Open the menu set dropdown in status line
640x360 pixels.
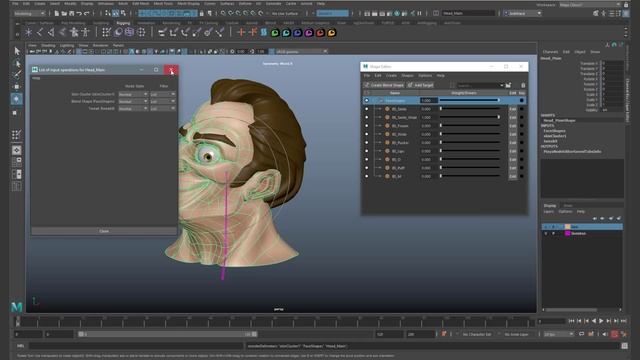click(29, 13)
